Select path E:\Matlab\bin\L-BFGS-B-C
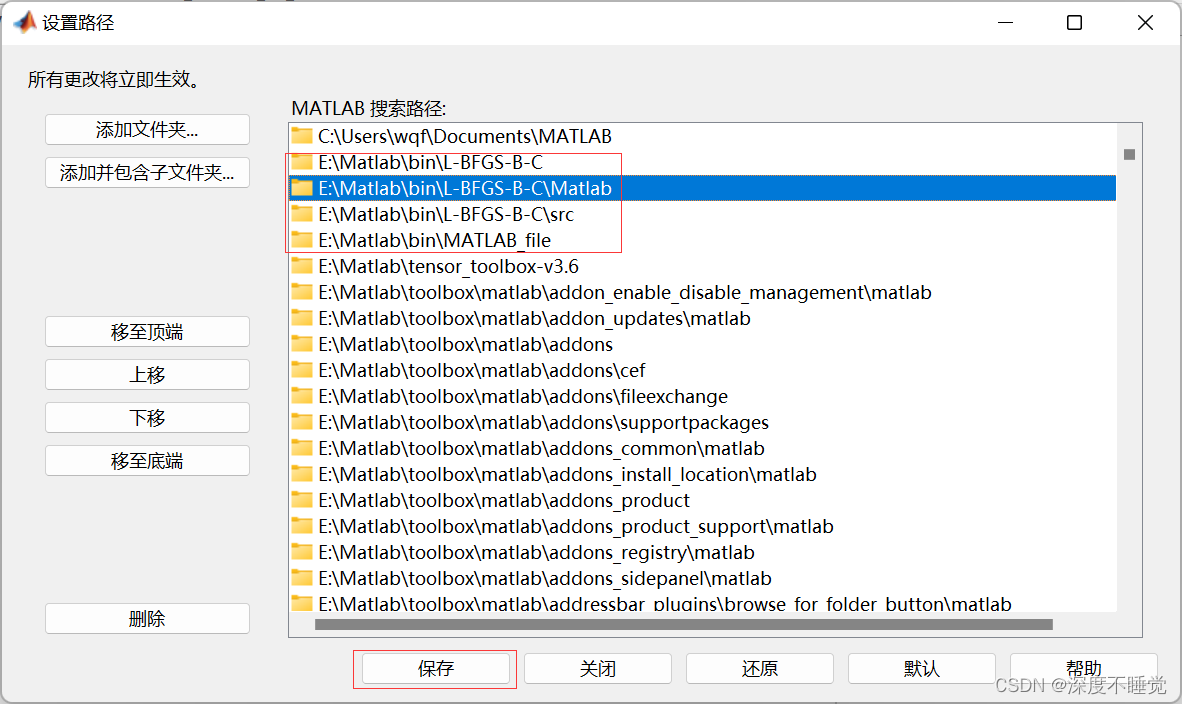 pyautogui.click(x=430, y=162)
